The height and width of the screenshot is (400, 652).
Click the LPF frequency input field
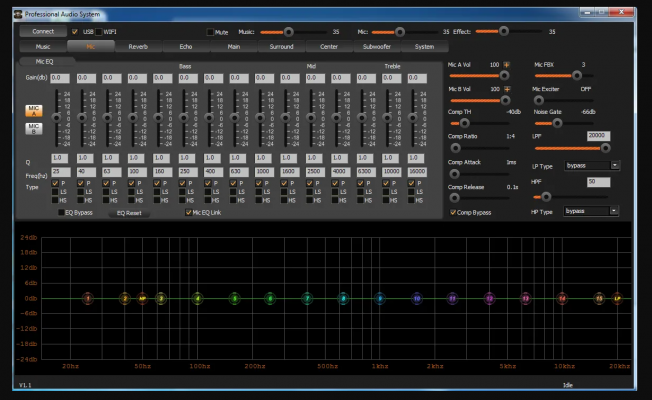[597, 135]
